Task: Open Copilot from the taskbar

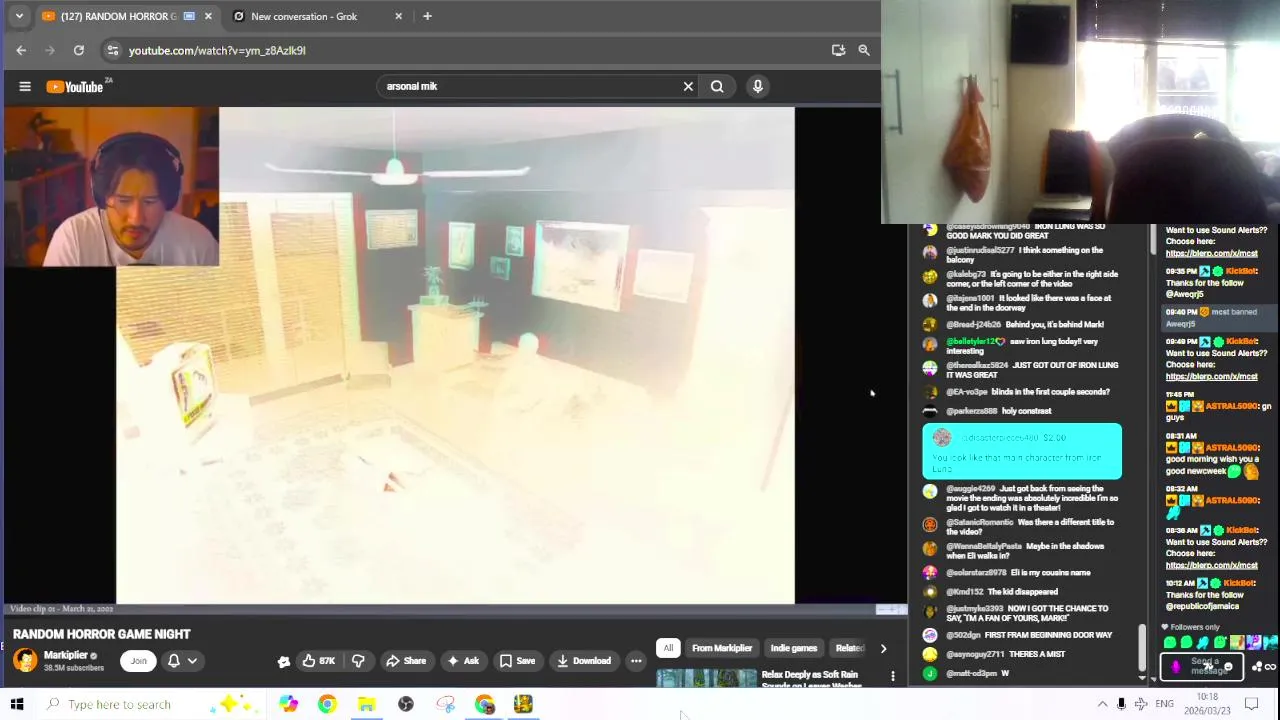Action: pyautogui.click(x=288, y=704)
